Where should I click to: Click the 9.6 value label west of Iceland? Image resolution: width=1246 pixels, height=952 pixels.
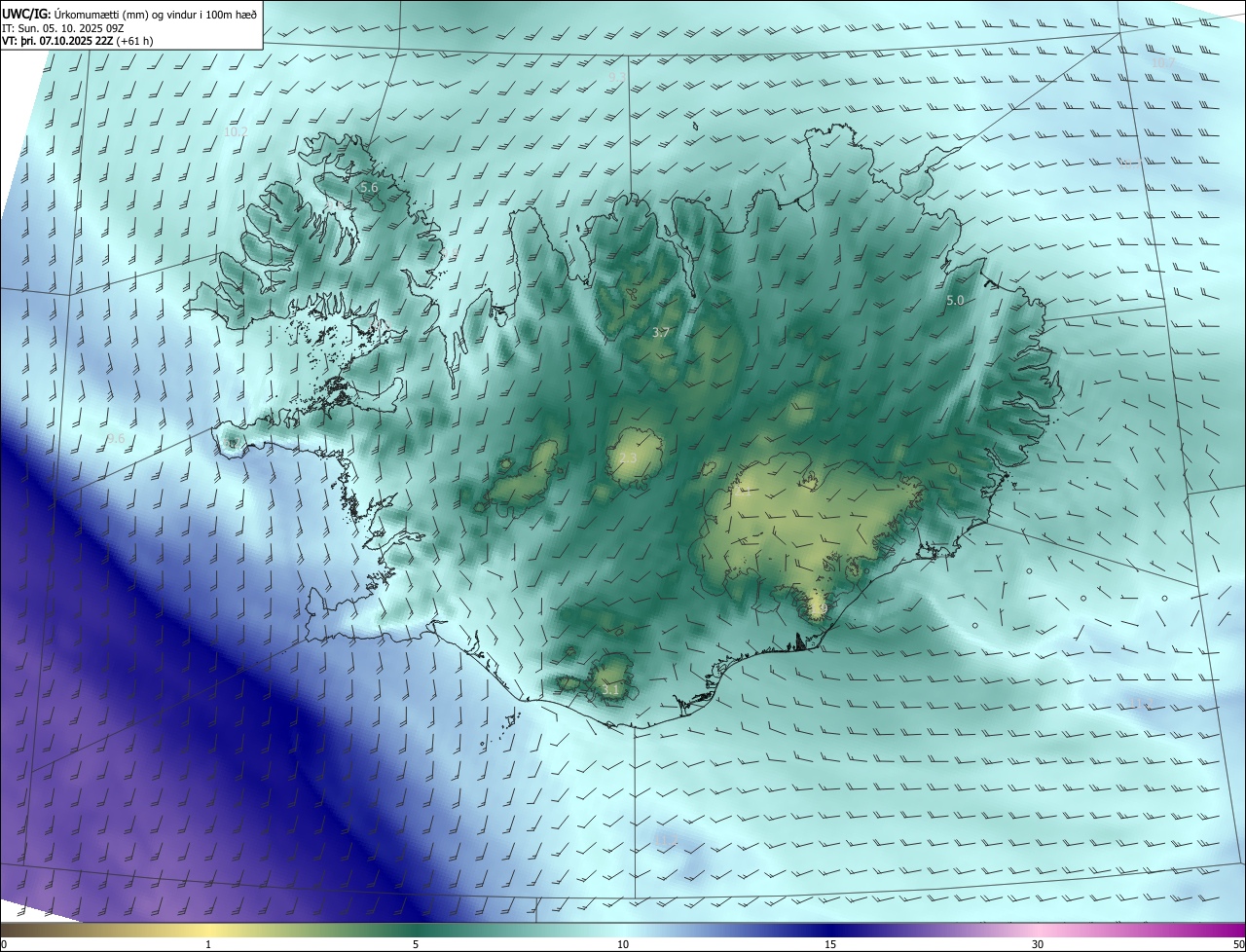(x=115, y=439)
